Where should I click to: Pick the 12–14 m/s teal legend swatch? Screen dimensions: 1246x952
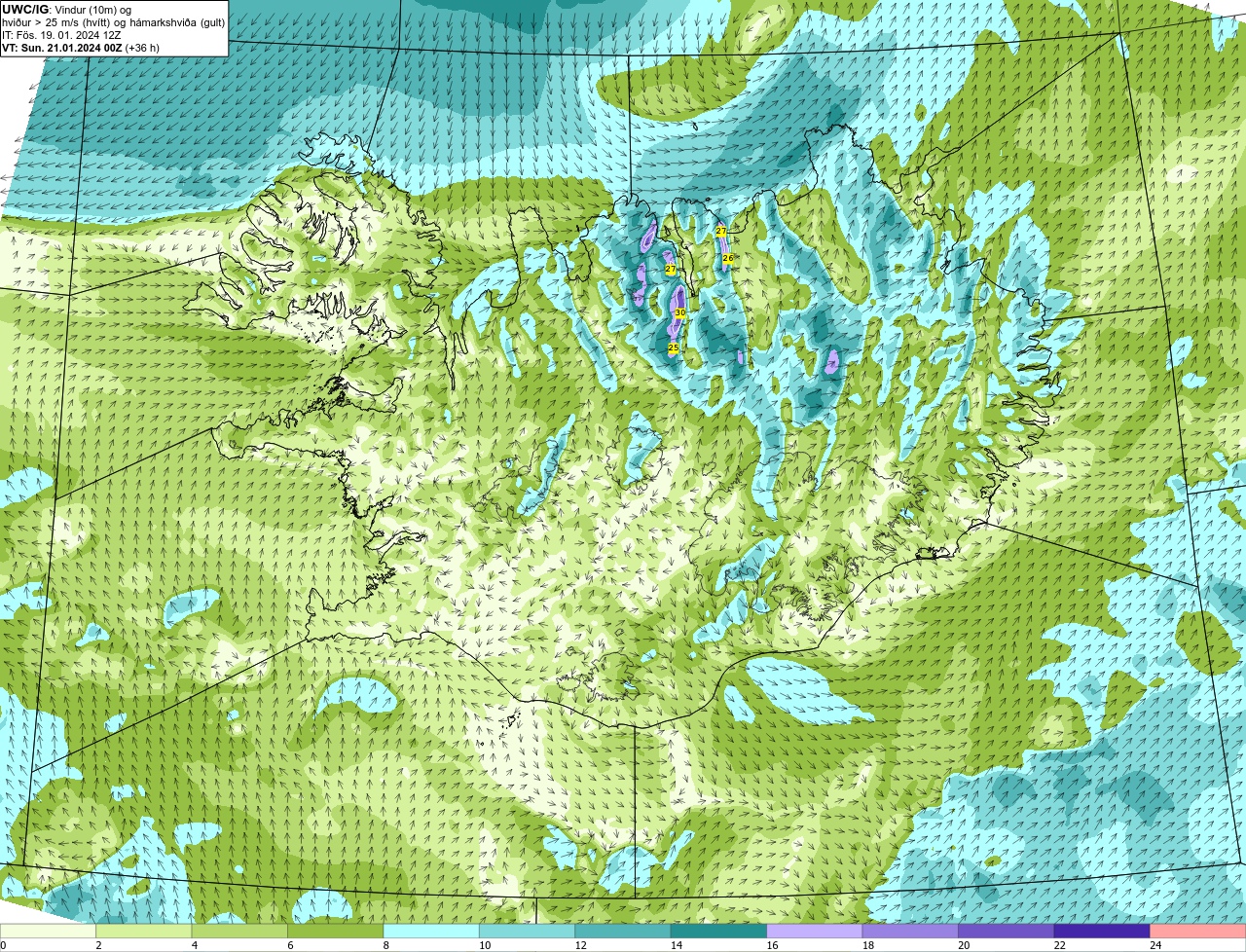click(623, 932)
